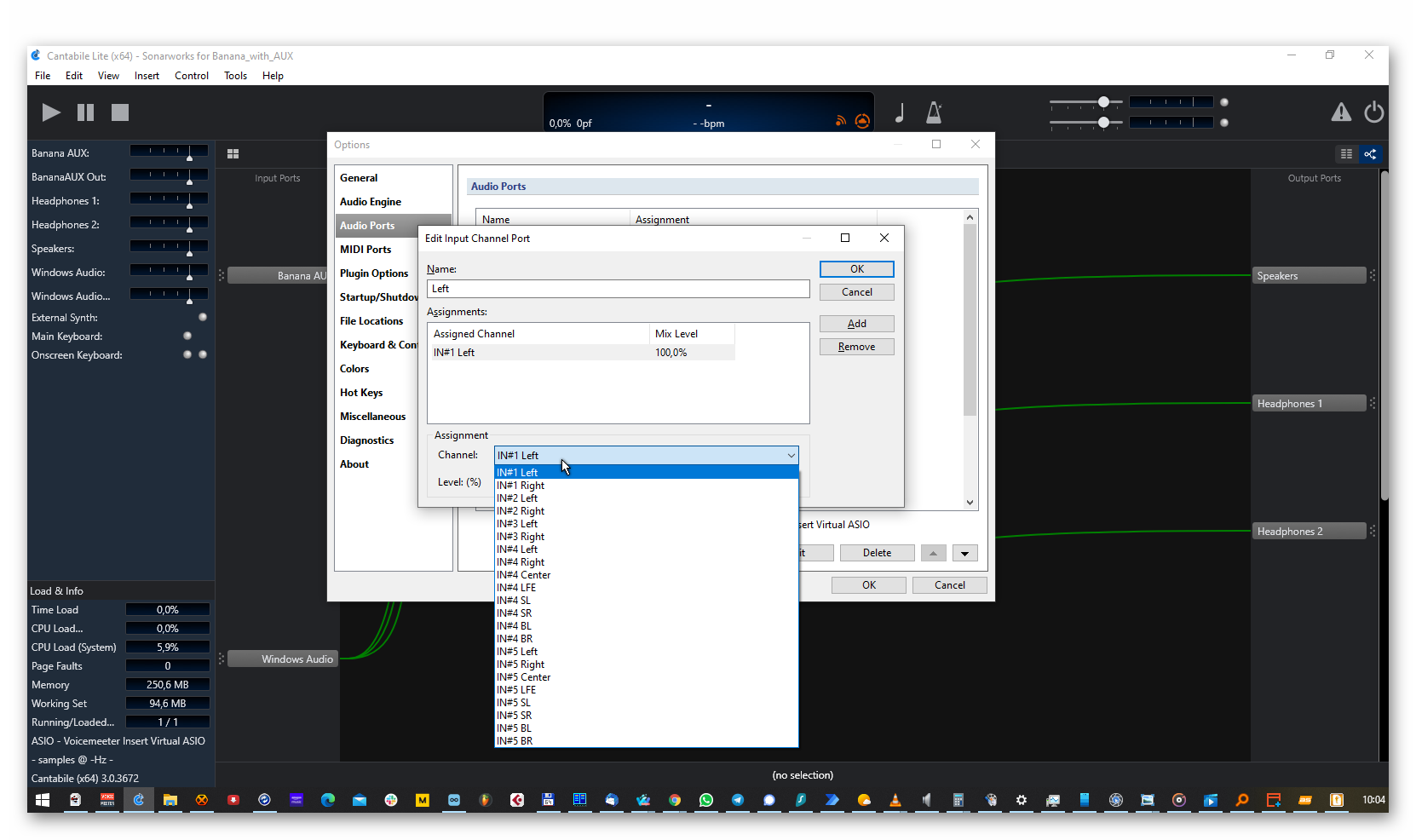Collapse the Channel dropdown showing IN#1 Left

(791, 456)
